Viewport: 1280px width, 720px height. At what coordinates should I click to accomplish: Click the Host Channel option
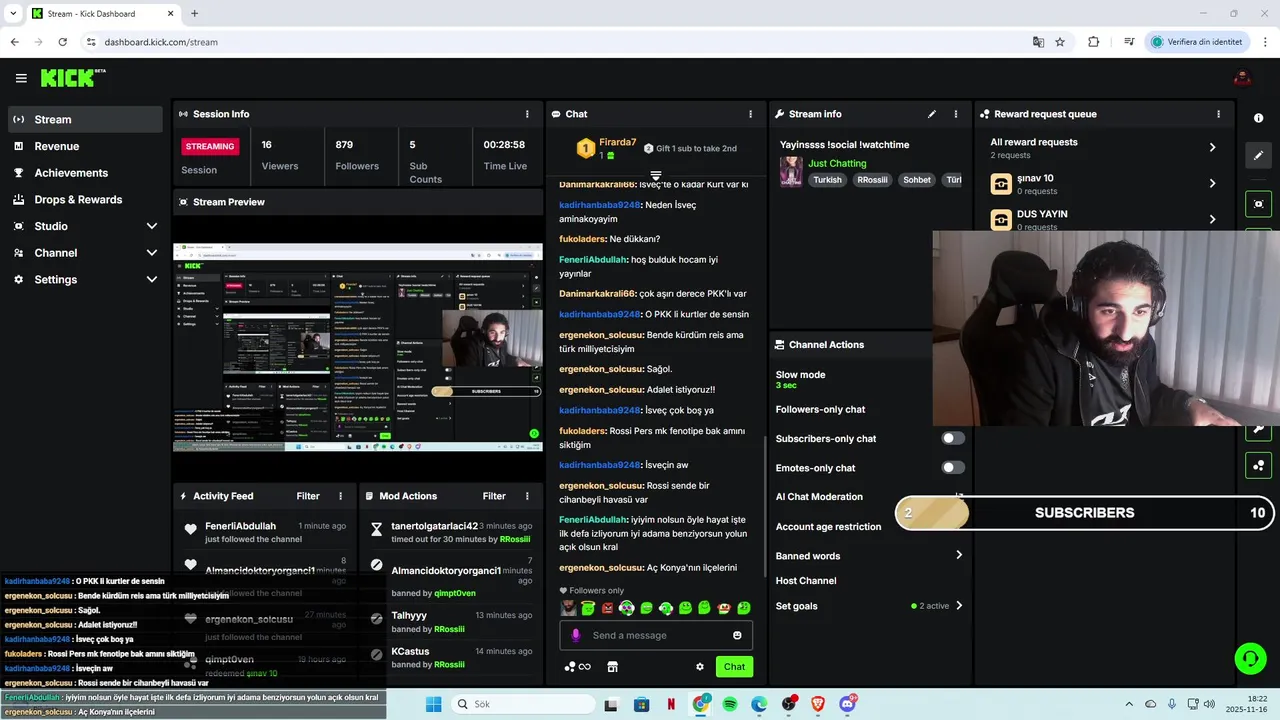(805, 580)
